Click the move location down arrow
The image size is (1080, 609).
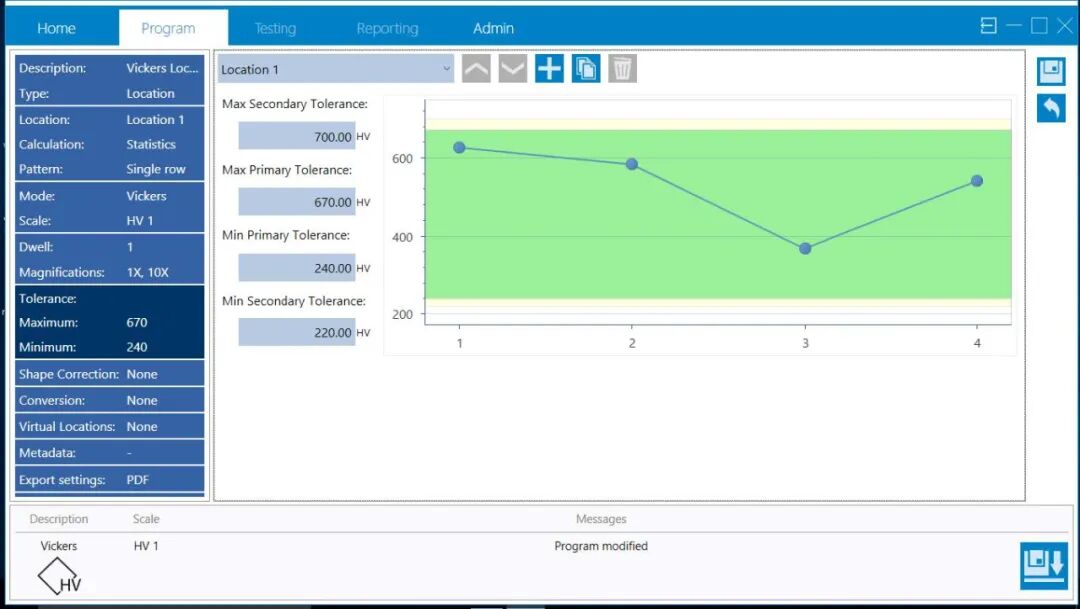(512, 69)
